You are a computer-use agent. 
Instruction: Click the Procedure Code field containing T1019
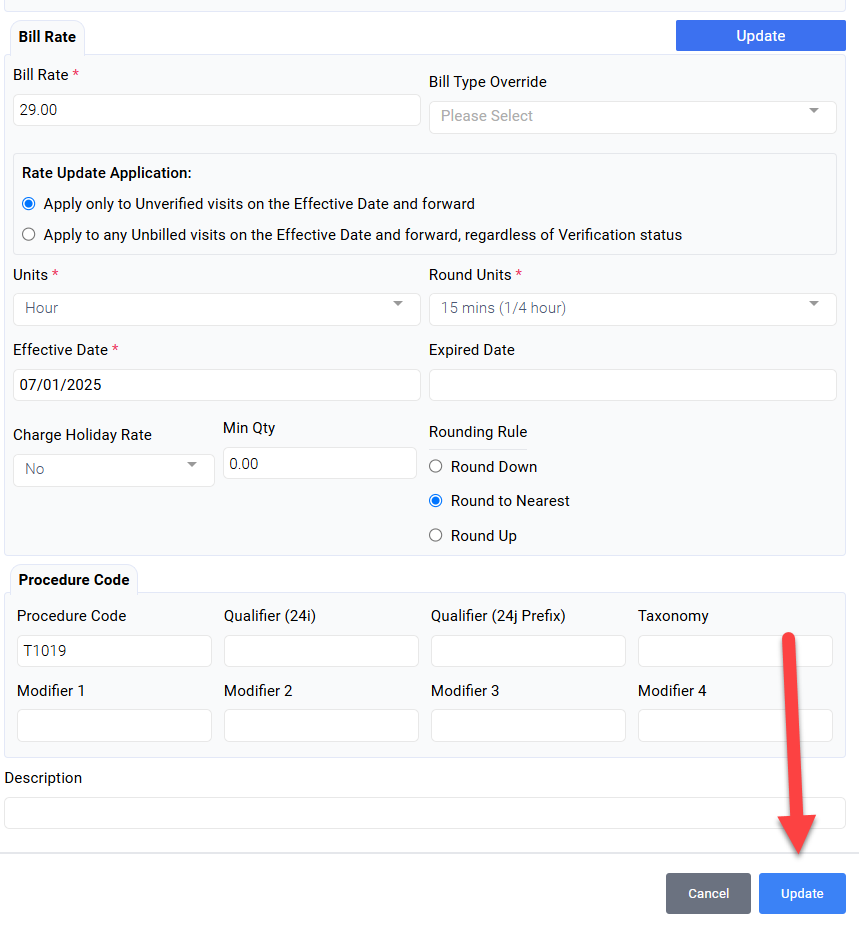pyautogui.click(x=114, y=651)
